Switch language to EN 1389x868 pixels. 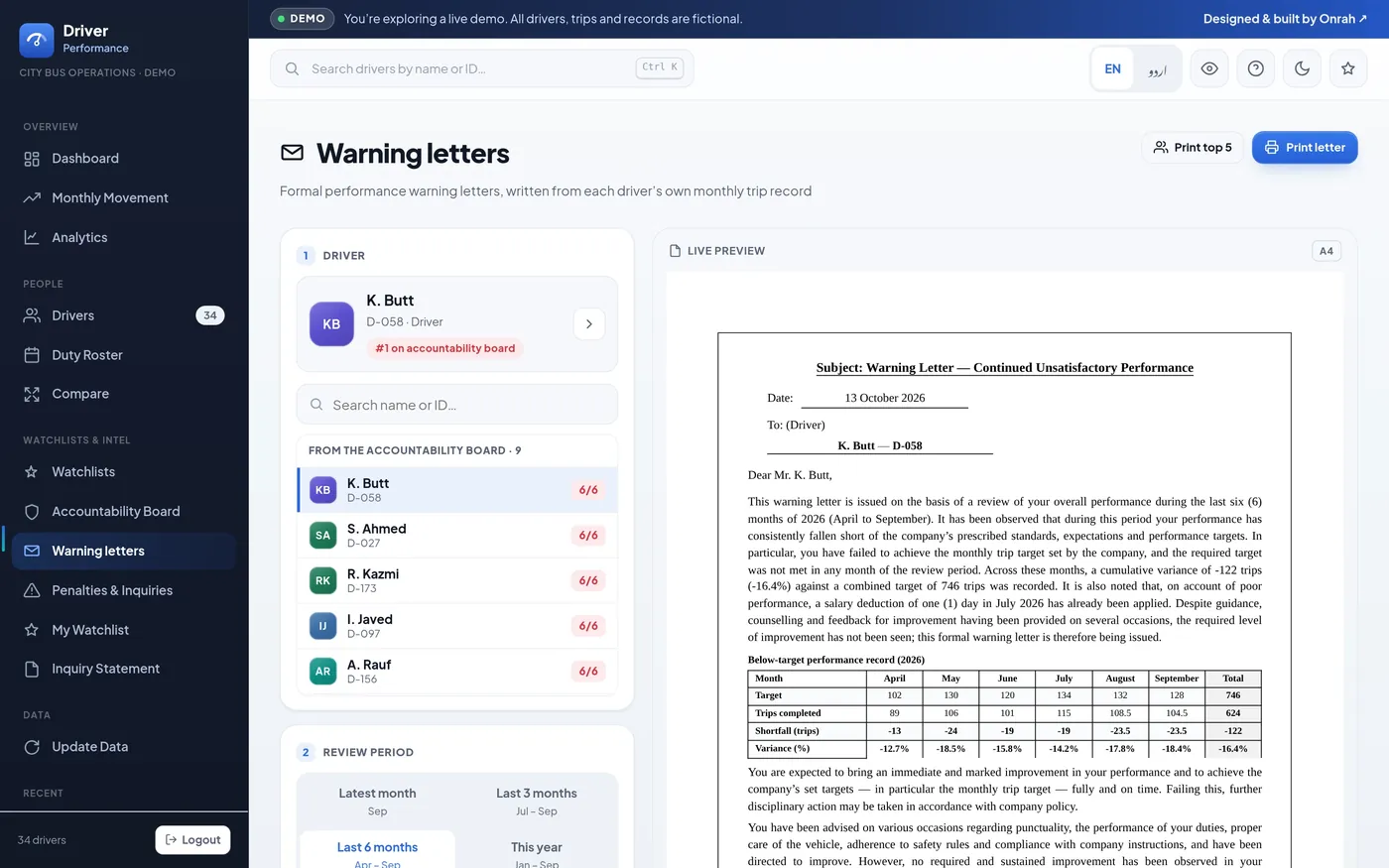click(x=1112, y=69)
